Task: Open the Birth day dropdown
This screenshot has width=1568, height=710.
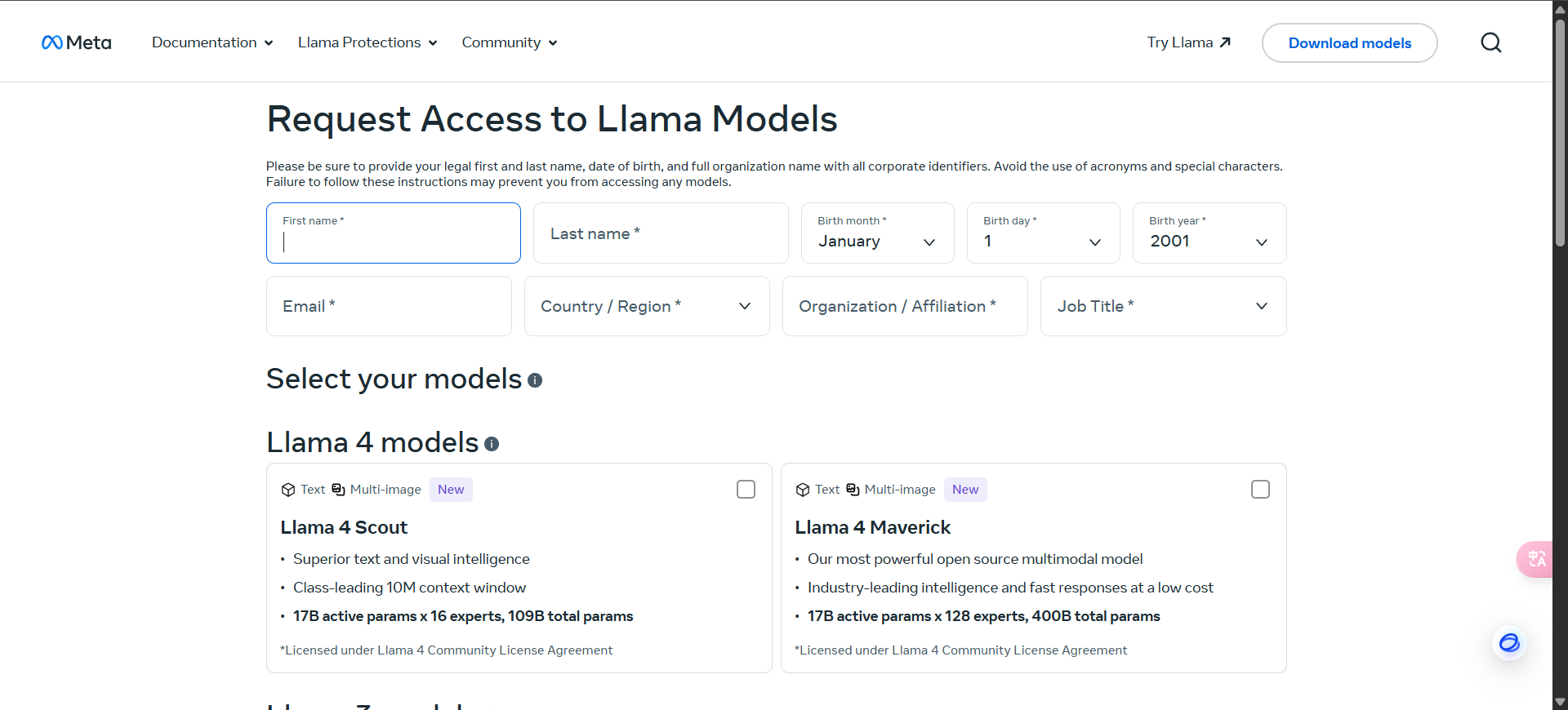Action: click(x=1043, y=233)
